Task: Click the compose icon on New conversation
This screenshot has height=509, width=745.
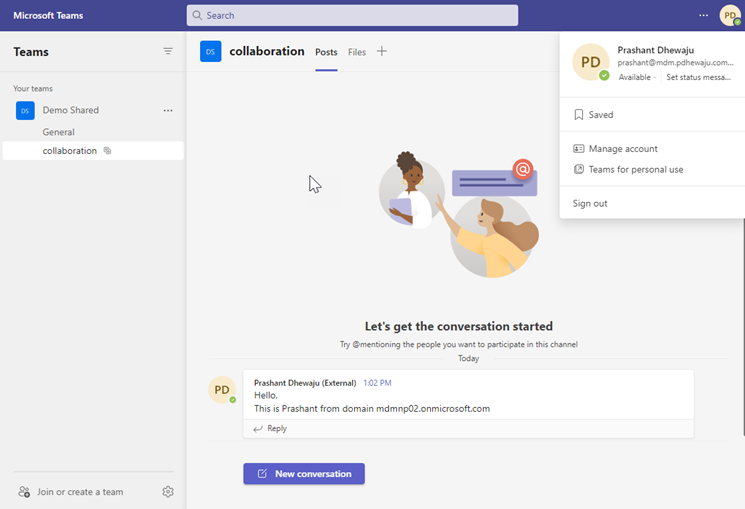Action: tap(262, 474)
